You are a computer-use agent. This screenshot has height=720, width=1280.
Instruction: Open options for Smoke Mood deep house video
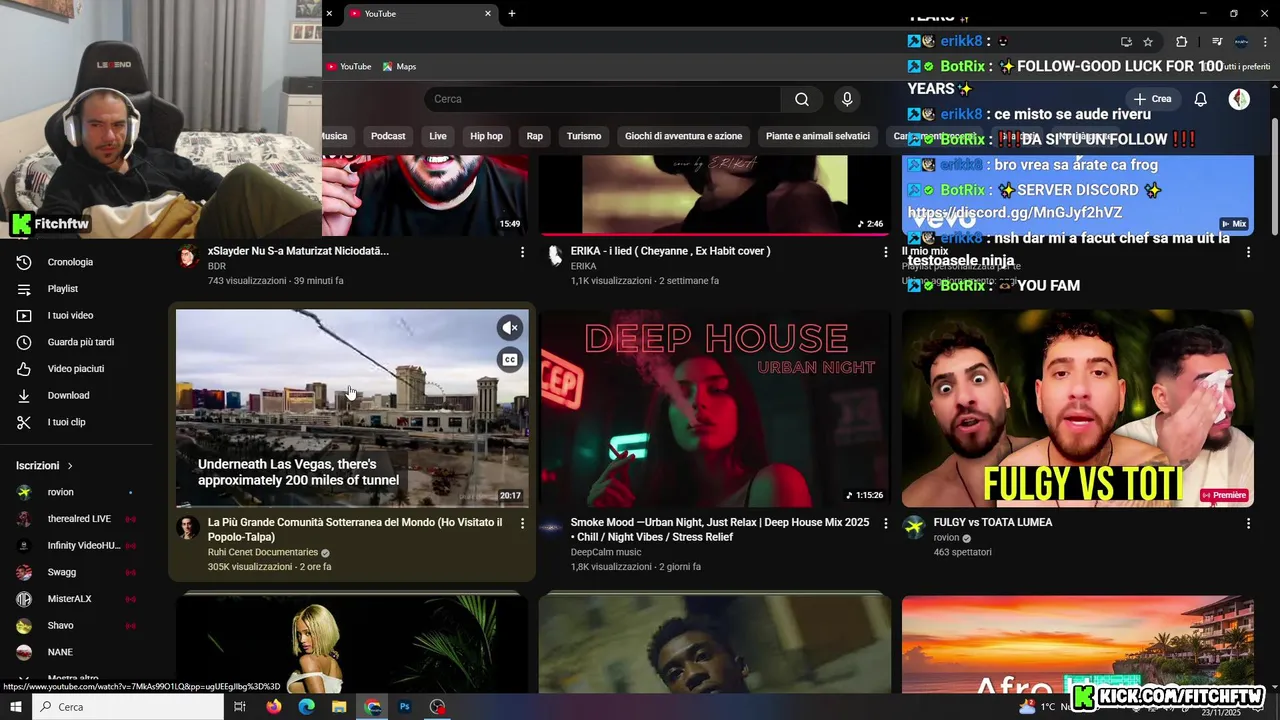coord(885,523)
